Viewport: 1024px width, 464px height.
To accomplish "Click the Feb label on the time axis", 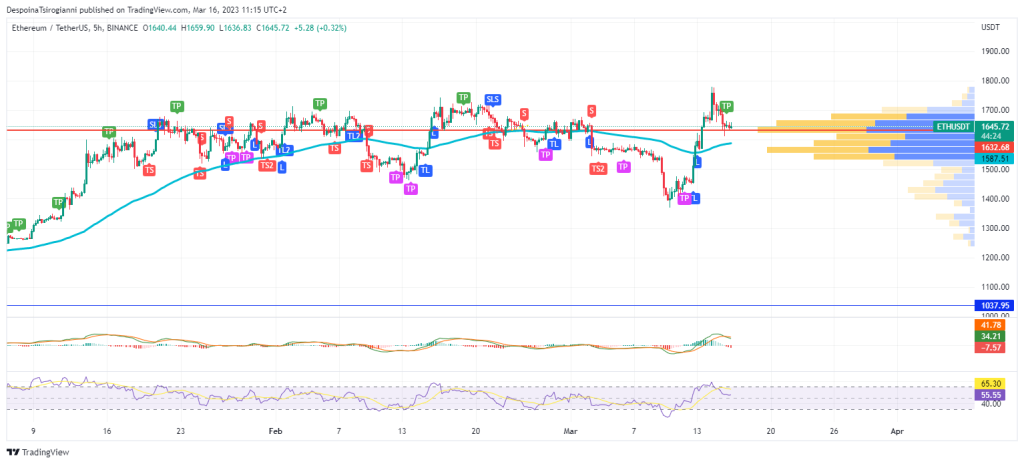I will (275, 431).
